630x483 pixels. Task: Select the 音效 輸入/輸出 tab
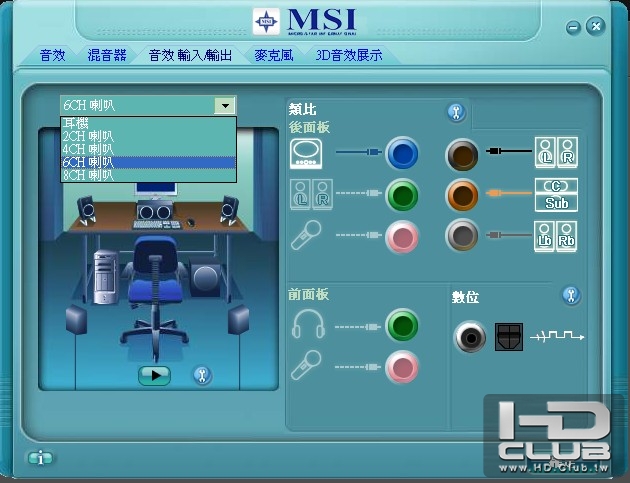point(190,55)
